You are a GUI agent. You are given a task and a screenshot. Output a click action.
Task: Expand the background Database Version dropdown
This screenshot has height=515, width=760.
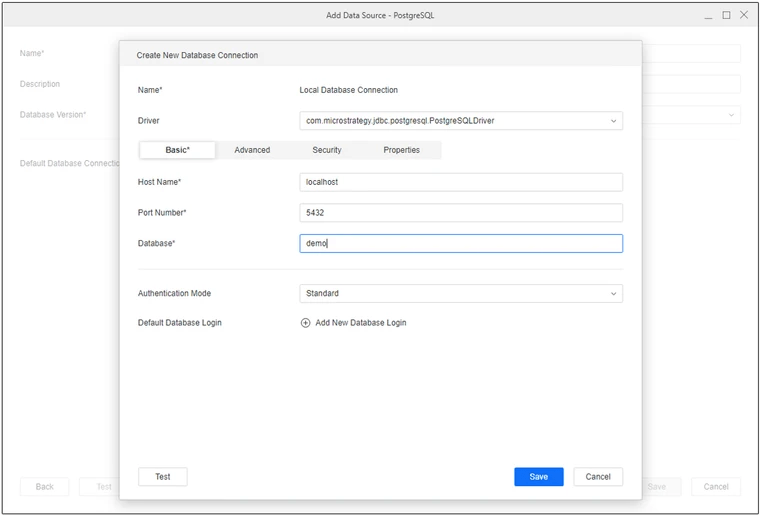(x=731, y=115)
